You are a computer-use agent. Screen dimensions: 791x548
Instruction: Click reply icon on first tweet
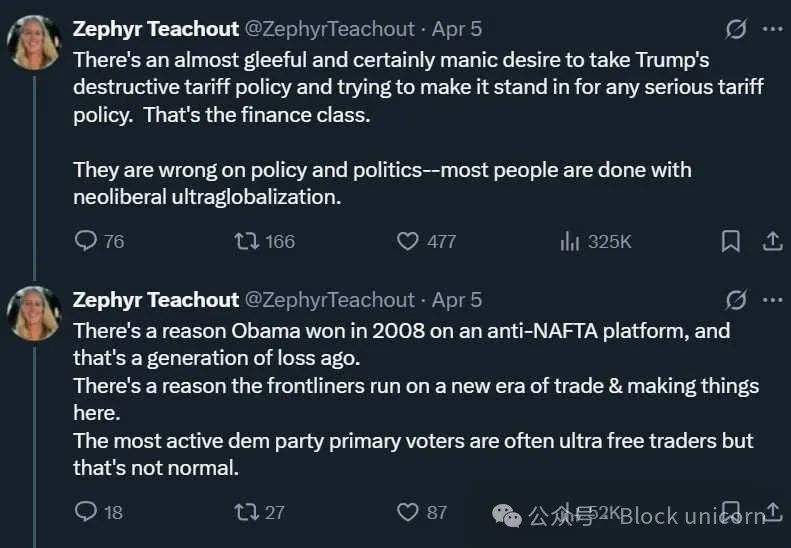pyautogui.click(x=88, y=241)
